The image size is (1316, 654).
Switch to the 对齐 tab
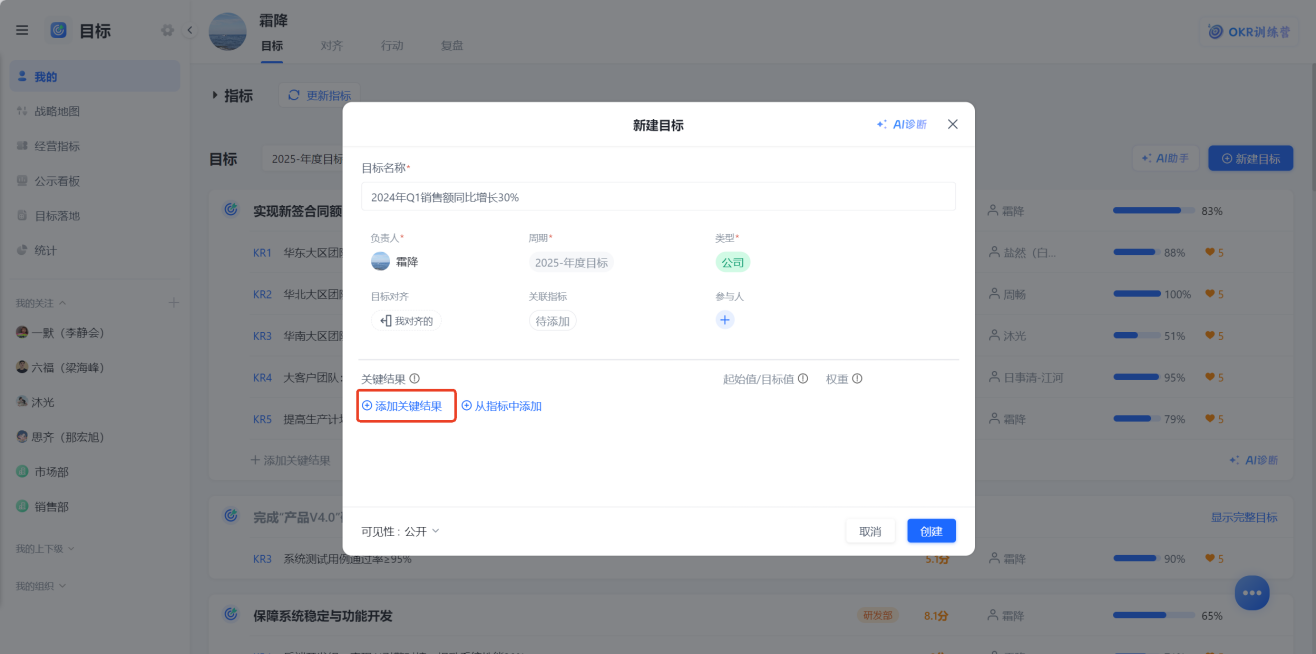click(x=332, y=46)
